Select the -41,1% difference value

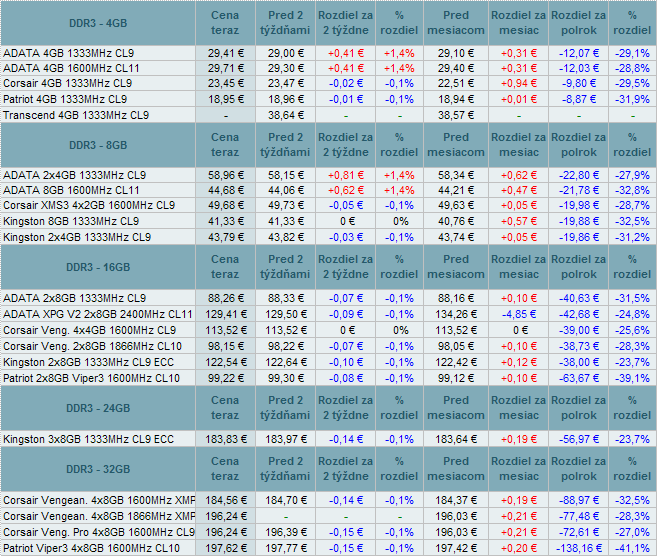[x=632, y=548]
